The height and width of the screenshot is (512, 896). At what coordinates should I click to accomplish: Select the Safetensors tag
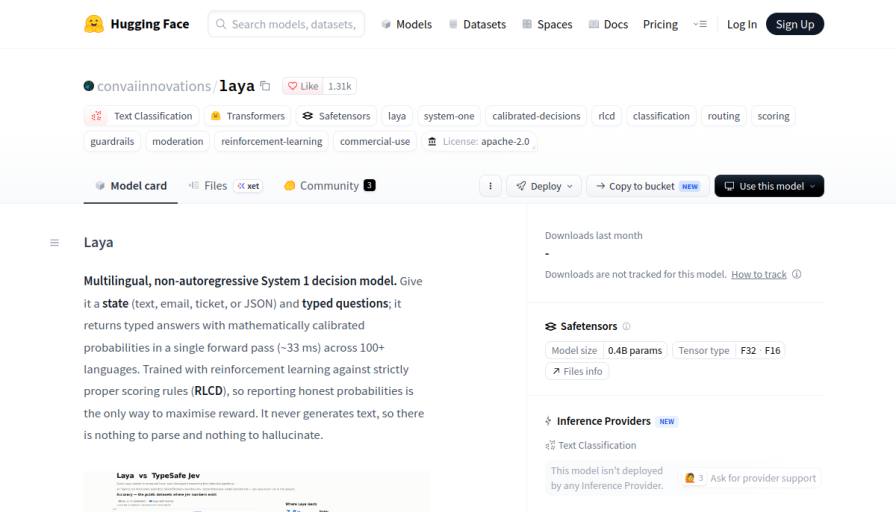coord(336,116)
